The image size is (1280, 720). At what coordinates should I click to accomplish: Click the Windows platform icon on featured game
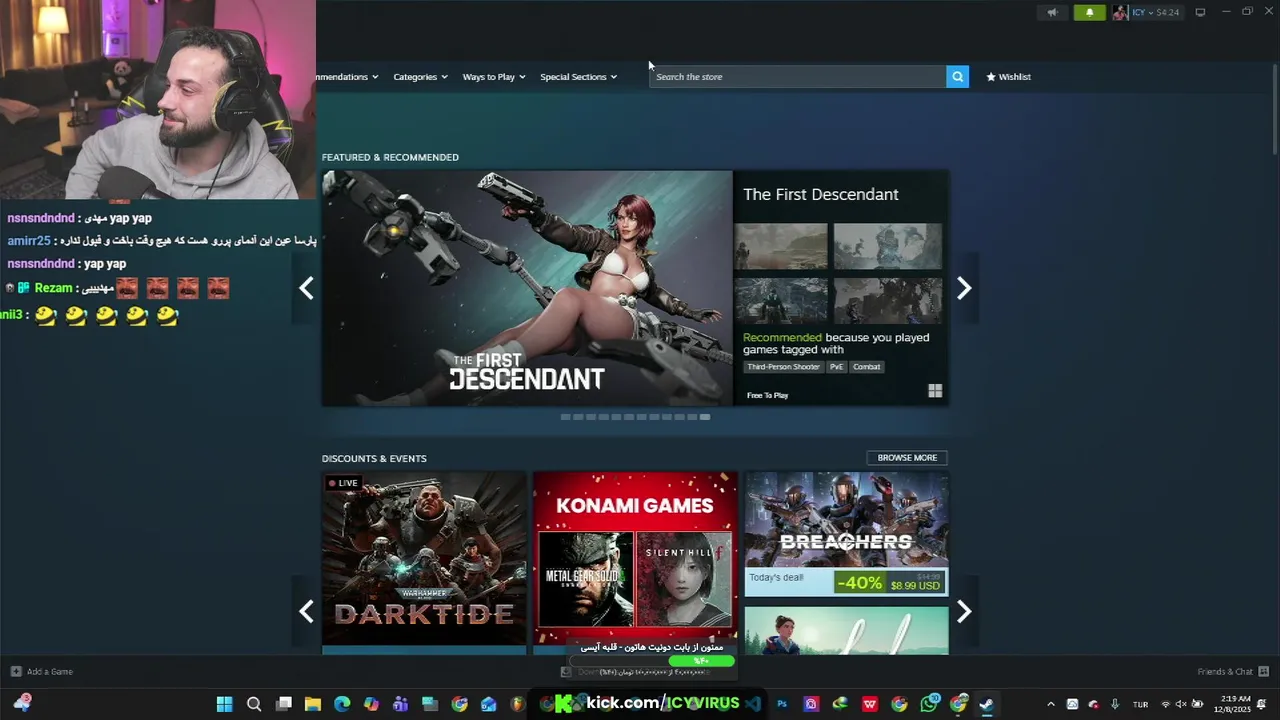point(935,391)
